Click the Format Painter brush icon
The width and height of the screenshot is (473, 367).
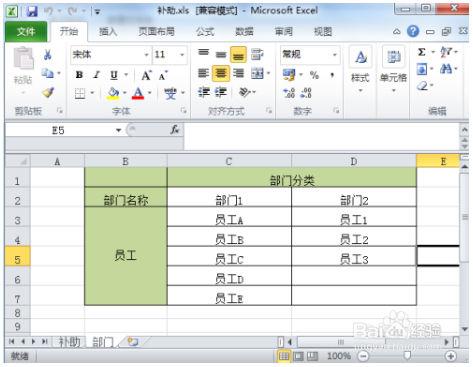click(48, 92)
